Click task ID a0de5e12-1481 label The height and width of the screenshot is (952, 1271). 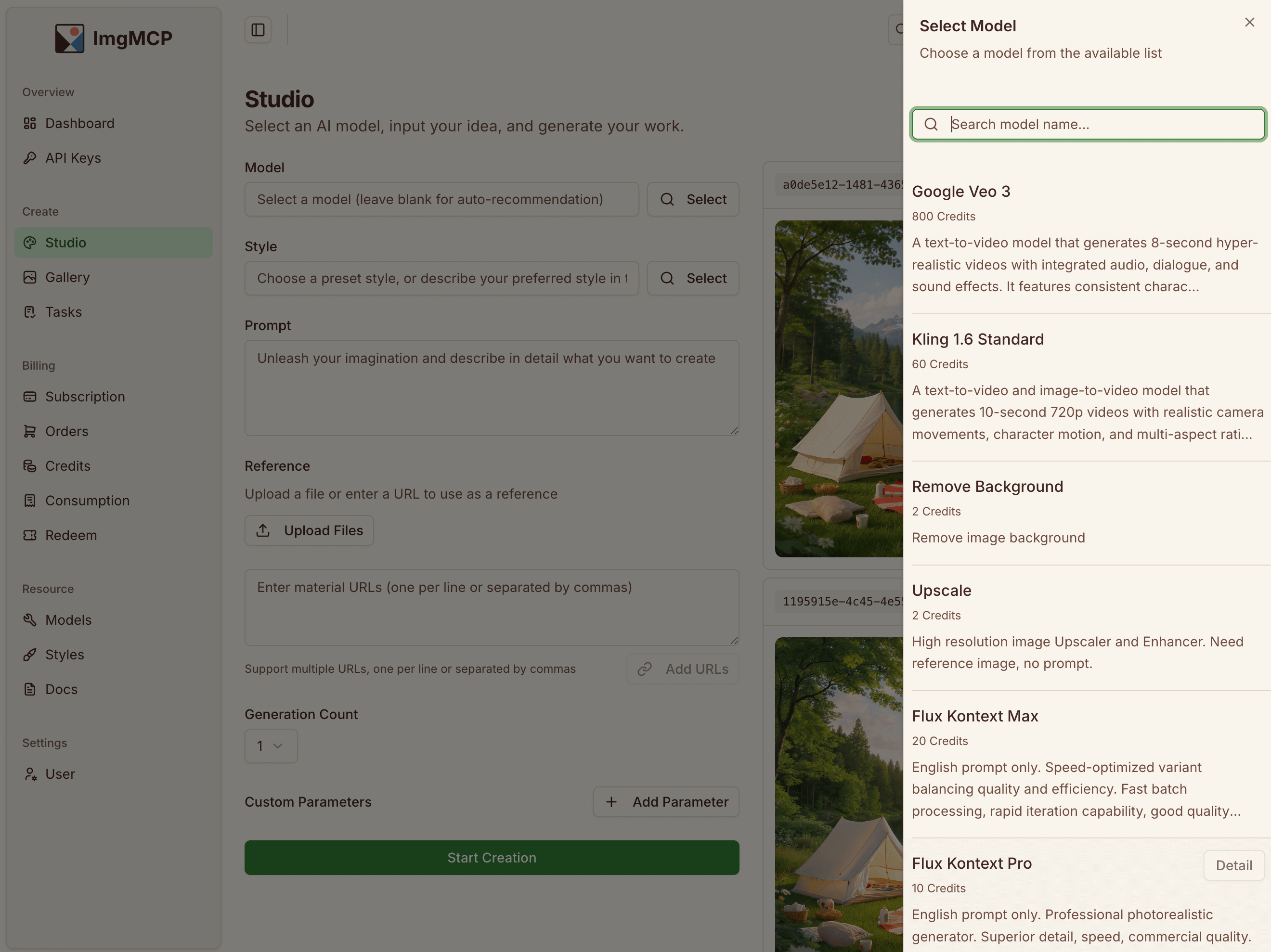(x=842, y=185)
